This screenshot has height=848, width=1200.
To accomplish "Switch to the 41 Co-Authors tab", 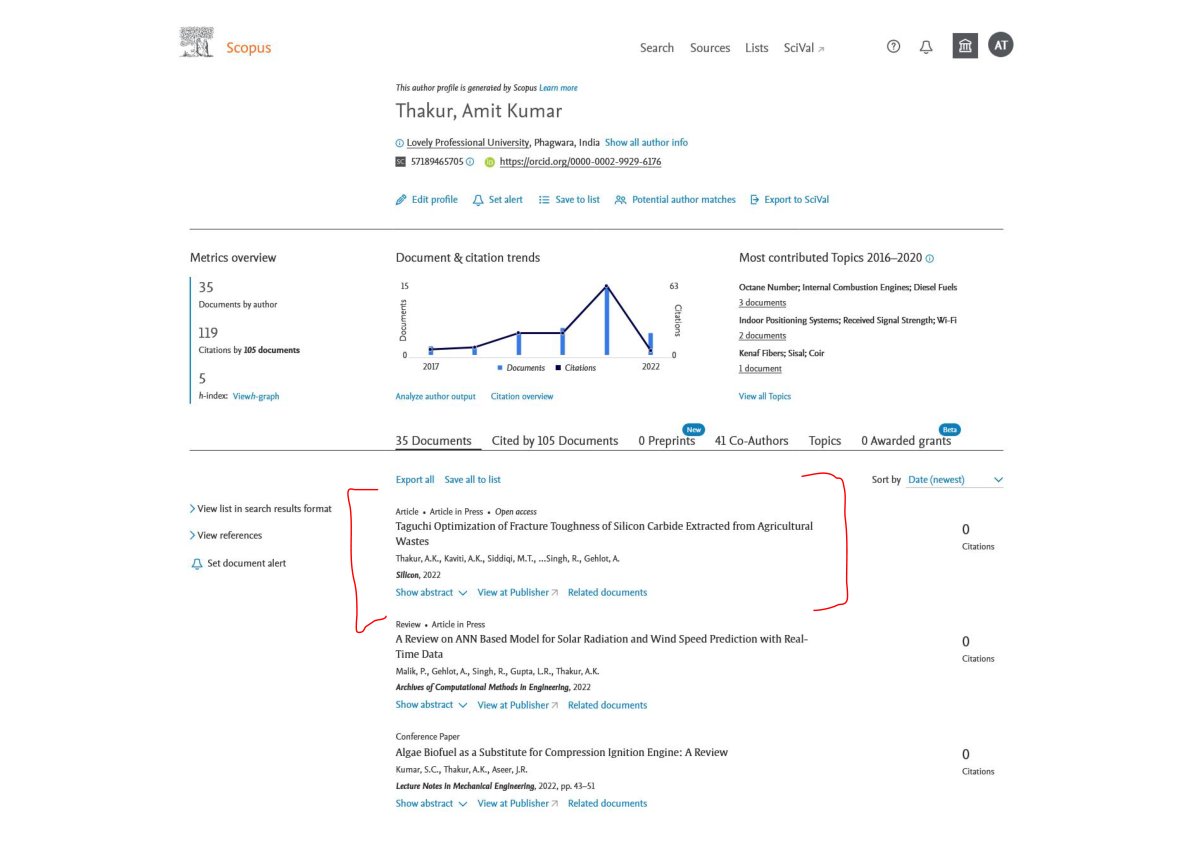I will coord(751,441).
